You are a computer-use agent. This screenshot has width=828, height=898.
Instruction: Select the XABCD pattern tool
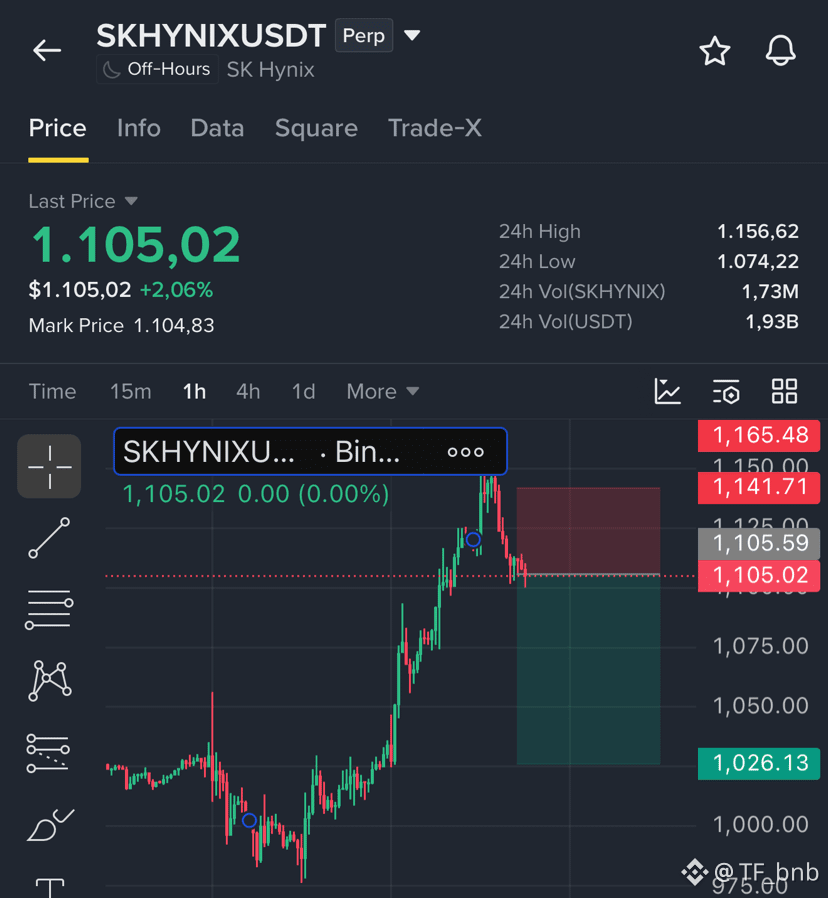(x=50, y=681)
